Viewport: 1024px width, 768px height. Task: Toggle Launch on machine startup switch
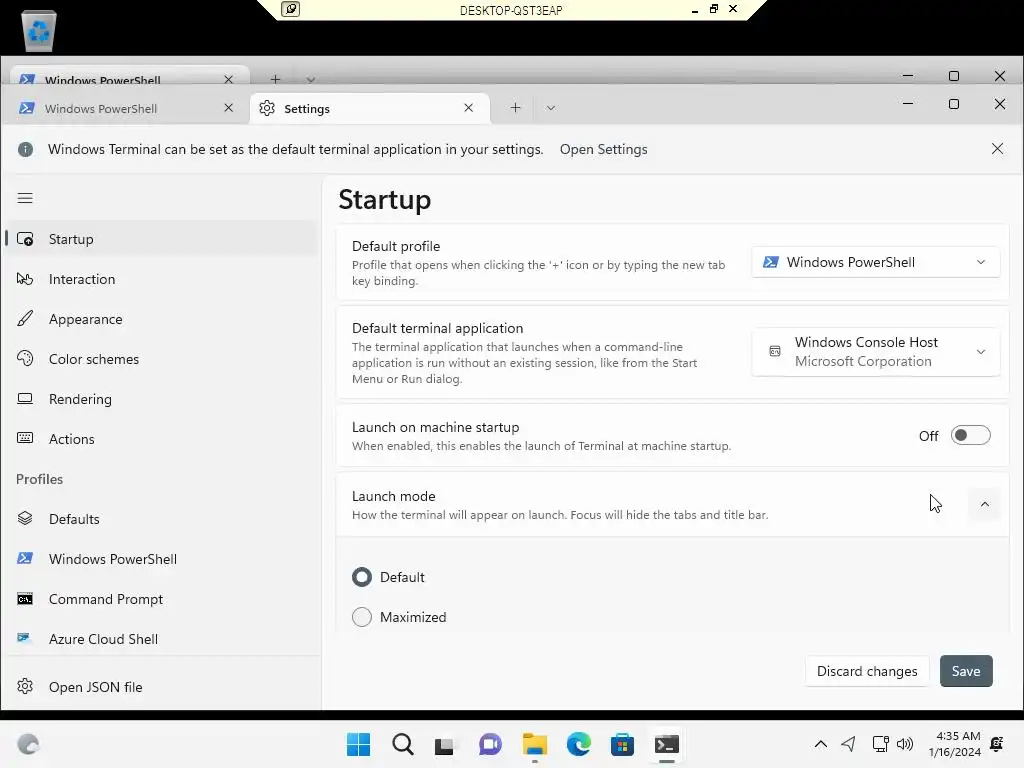click(x=970, y=436)
